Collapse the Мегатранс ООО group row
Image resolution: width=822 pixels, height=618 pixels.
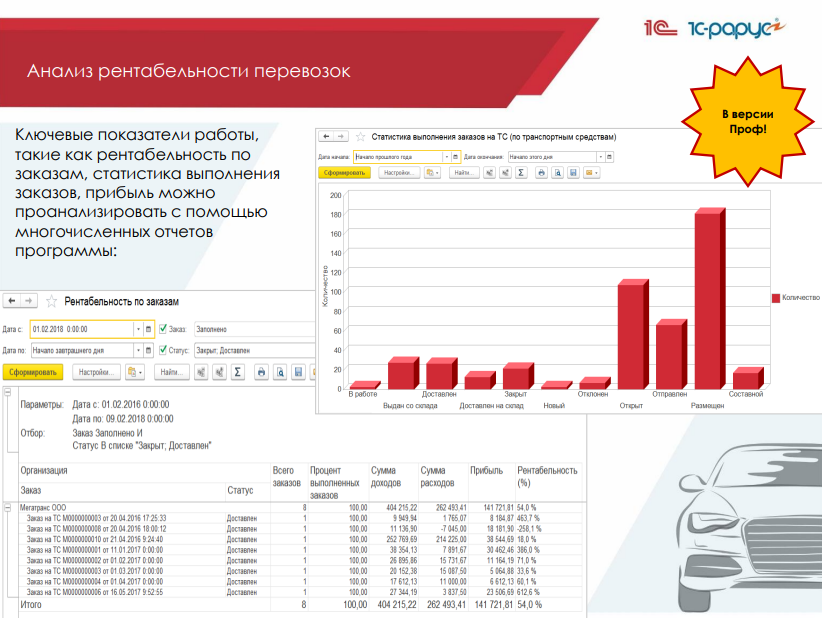coord(8,508)
